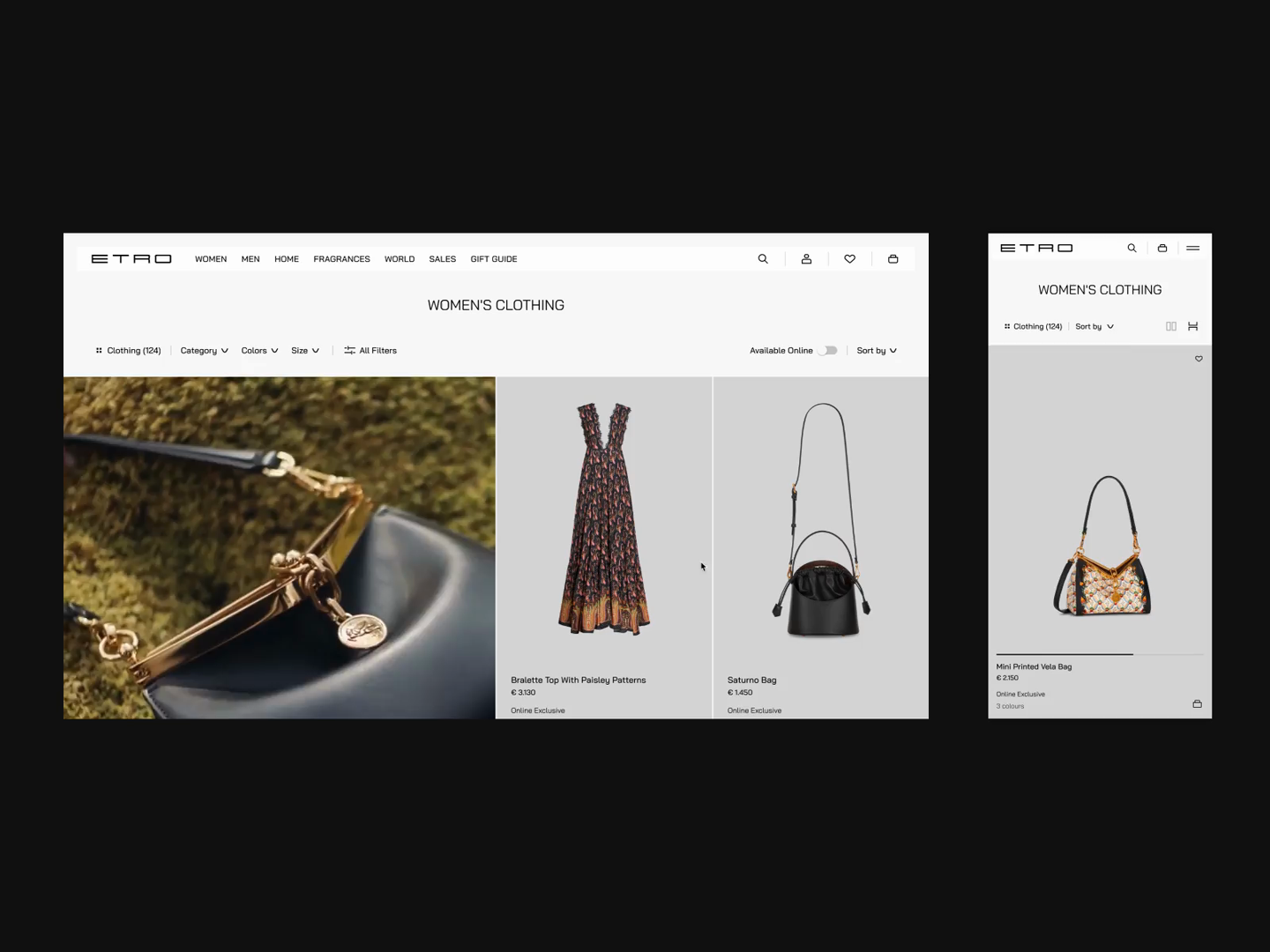Viewport: 1270px width, 952px height.
Task: Open shopping bag in desktop header
Action: pos(893,259)
